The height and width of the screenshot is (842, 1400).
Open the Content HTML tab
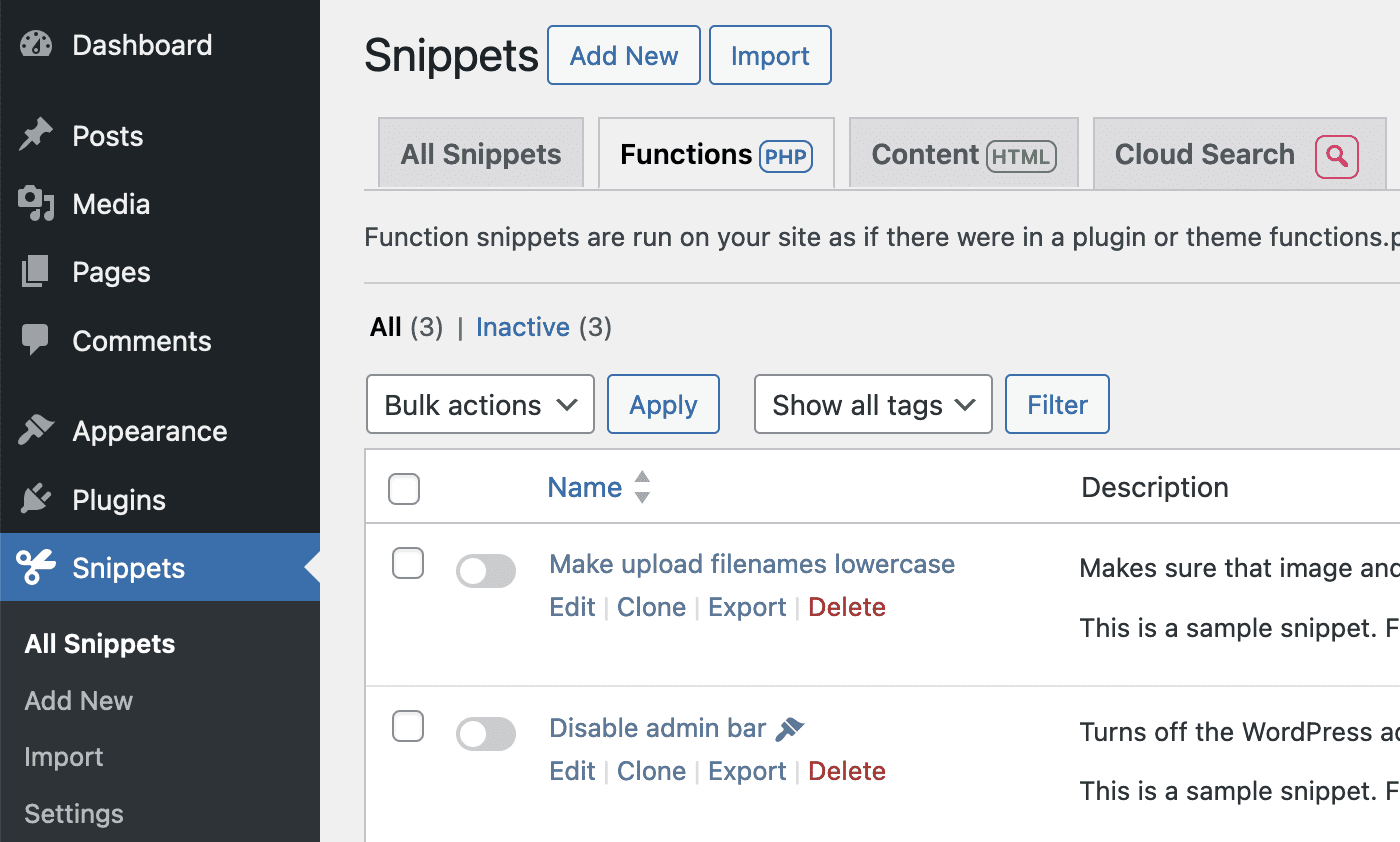pos(963,155)
